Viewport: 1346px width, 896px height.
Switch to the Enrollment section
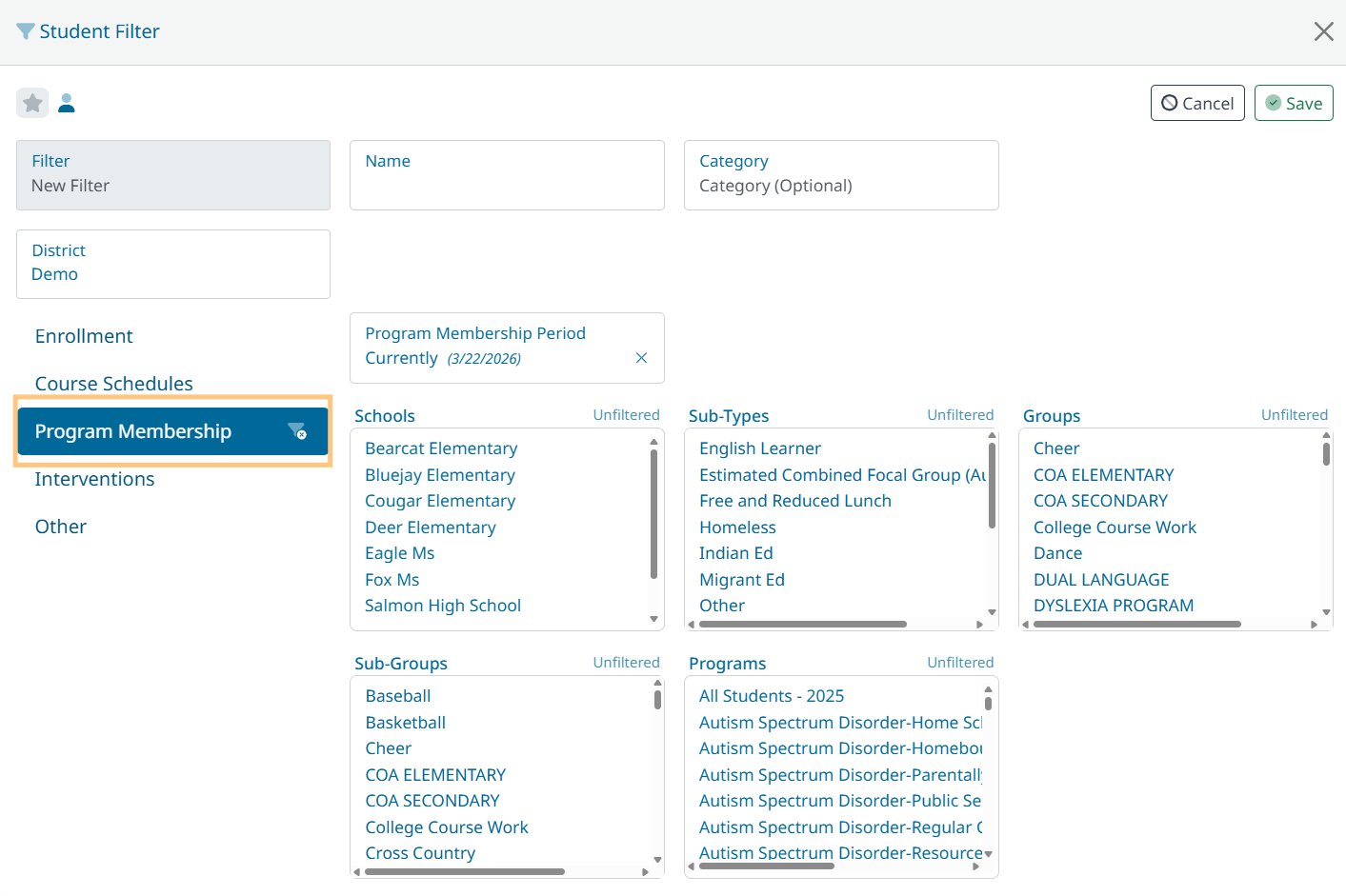coord(84,336)
